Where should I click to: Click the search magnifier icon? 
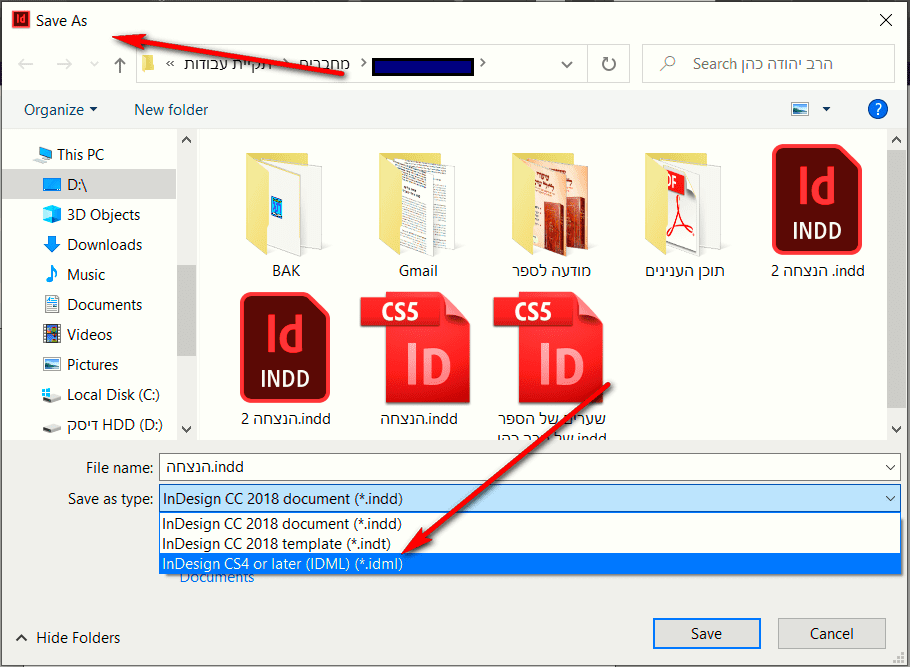pyautogui.click(x=668, y=63)
